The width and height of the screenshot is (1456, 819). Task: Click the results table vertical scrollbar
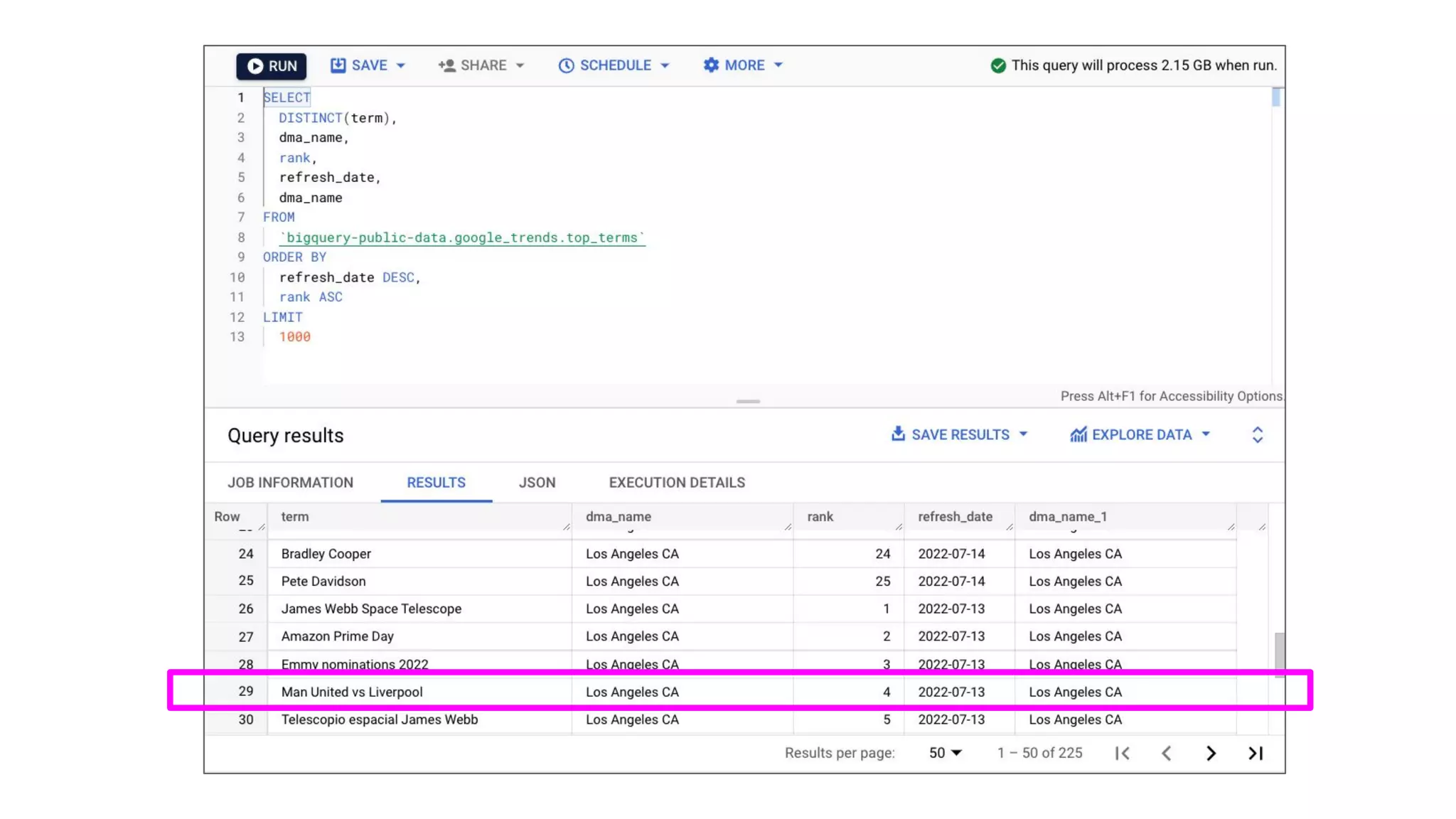point(1279,653)
